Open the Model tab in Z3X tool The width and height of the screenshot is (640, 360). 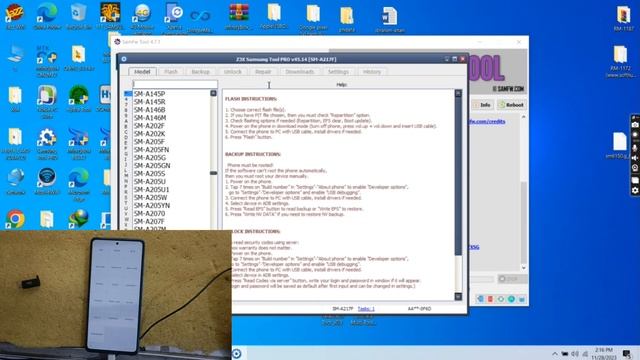142,71
